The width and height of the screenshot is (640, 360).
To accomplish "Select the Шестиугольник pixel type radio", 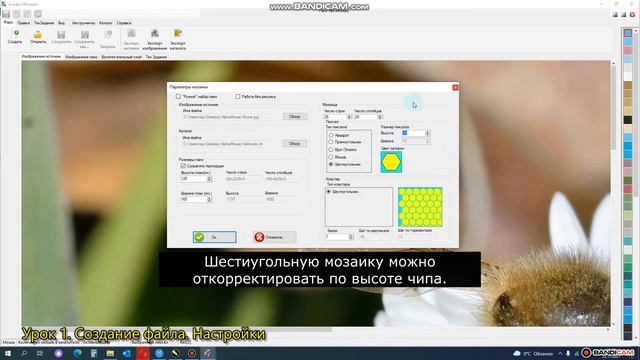I will click(331, 164).
